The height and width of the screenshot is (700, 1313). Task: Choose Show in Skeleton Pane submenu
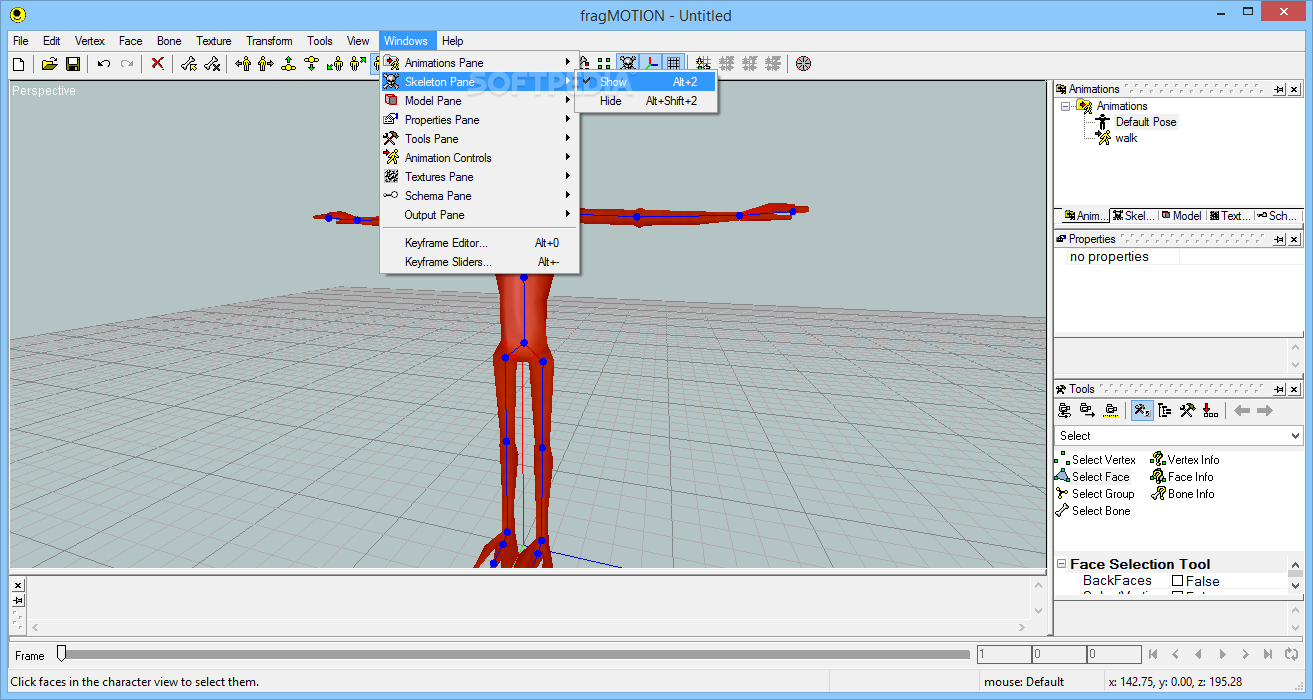(x=646, y=82)
